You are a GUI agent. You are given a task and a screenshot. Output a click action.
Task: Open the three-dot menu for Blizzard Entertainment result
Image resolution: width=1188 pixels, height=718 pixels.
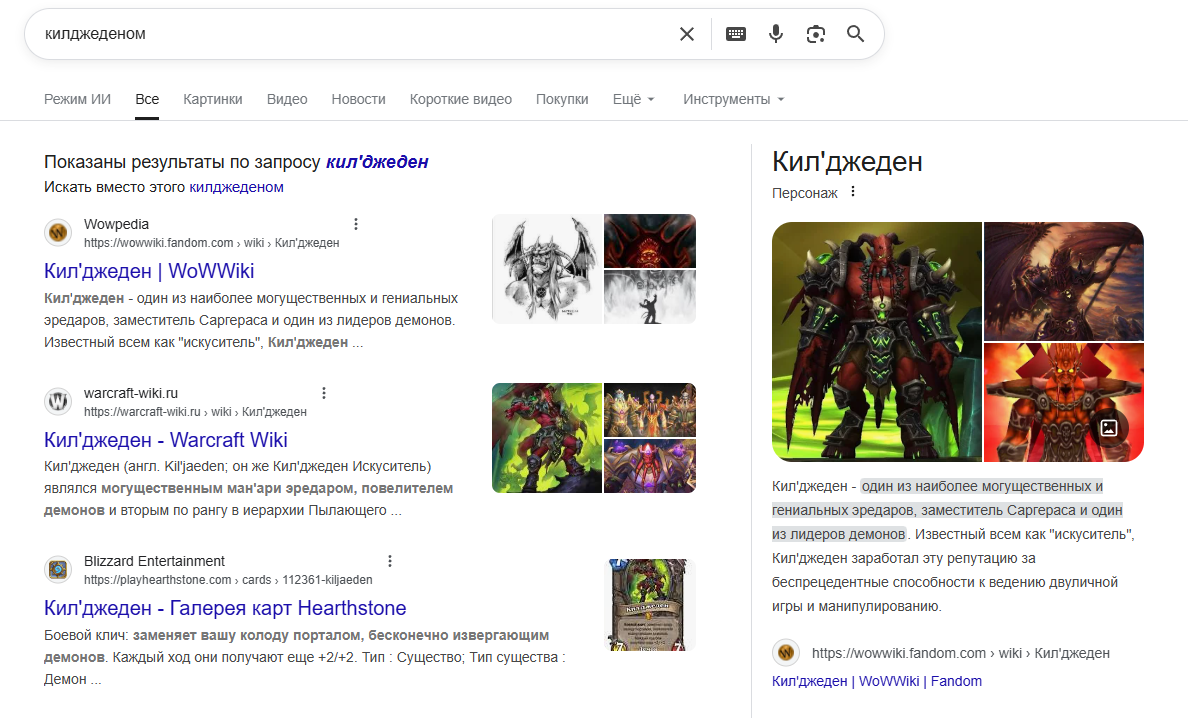coord(390,561)
